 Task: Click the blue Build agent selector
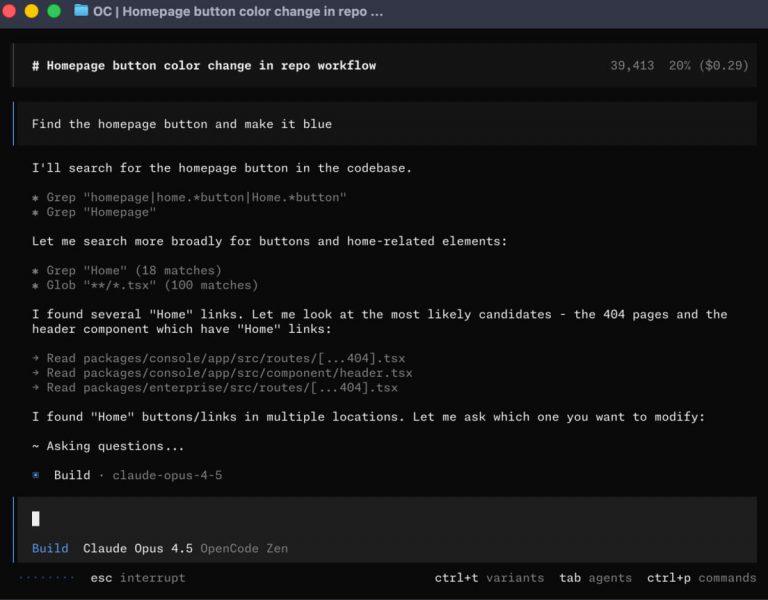coord(50,548)
